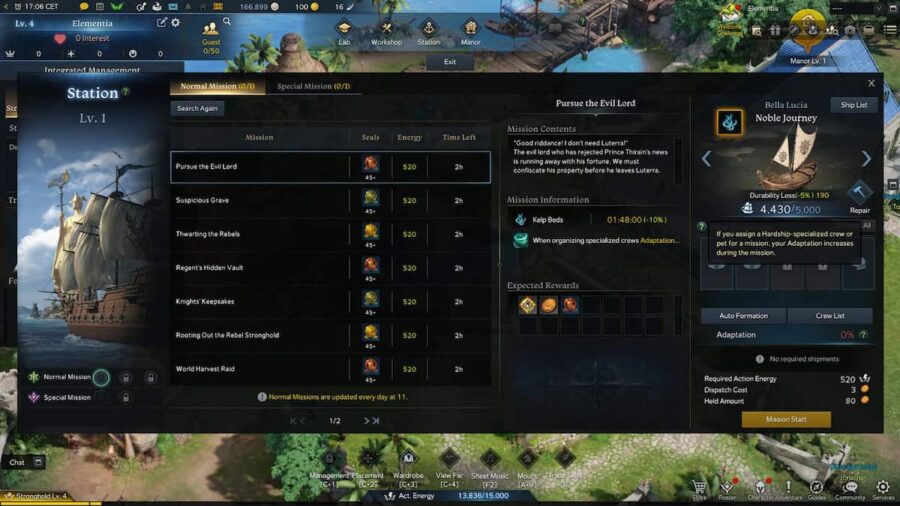This screenshot has height=506, width=900.
Task: Click the Guest 0/50 icon
Action: (211, 37)
